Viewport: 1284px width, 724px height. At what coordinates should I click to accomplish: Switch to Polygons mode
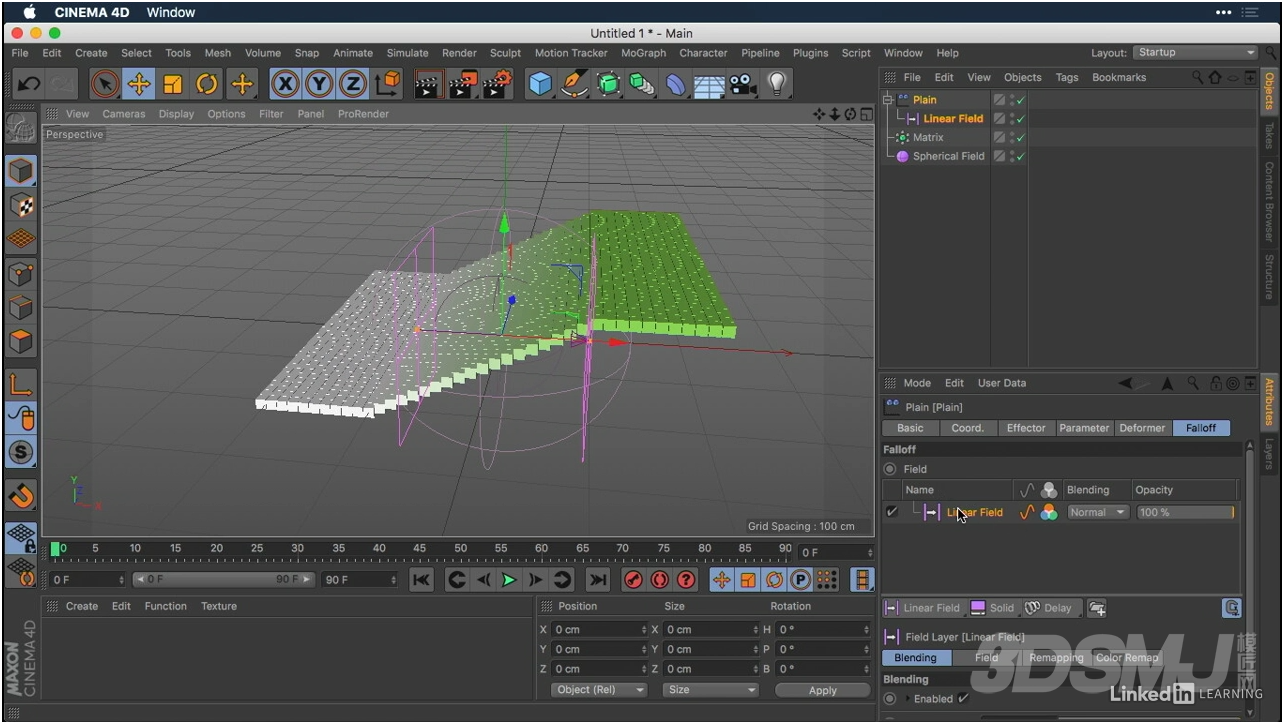[21, 341]
